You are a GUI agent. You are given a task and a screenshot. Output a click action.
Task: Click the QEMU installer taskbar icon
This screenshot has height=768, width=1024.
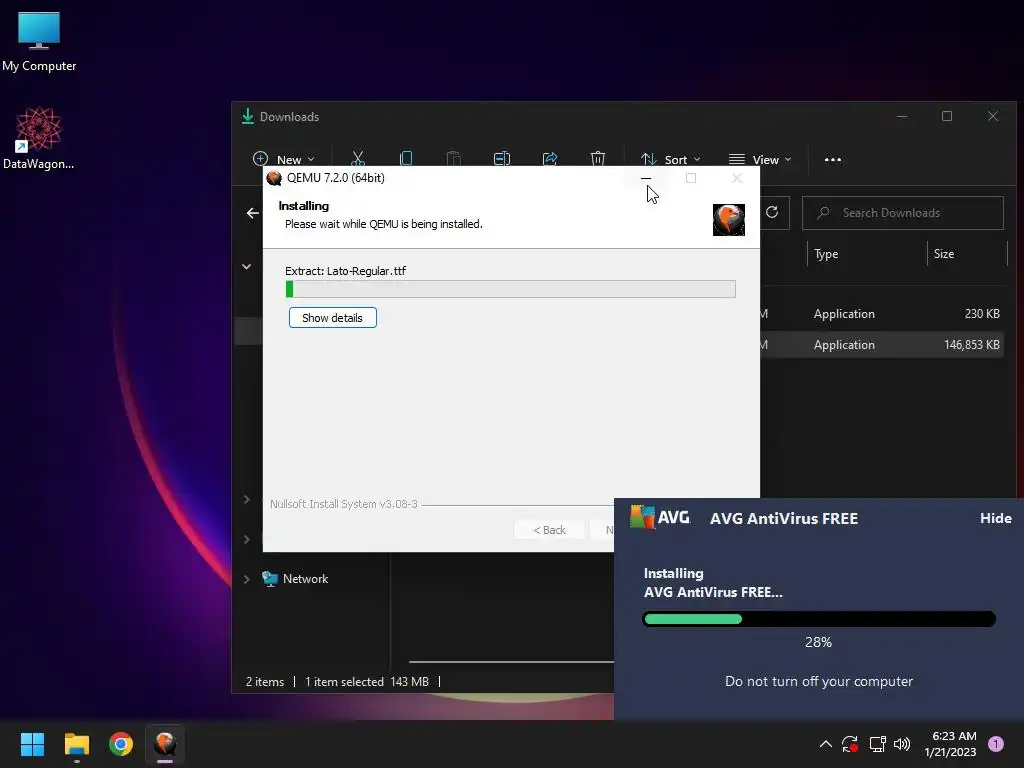click(x=165, y=744)
